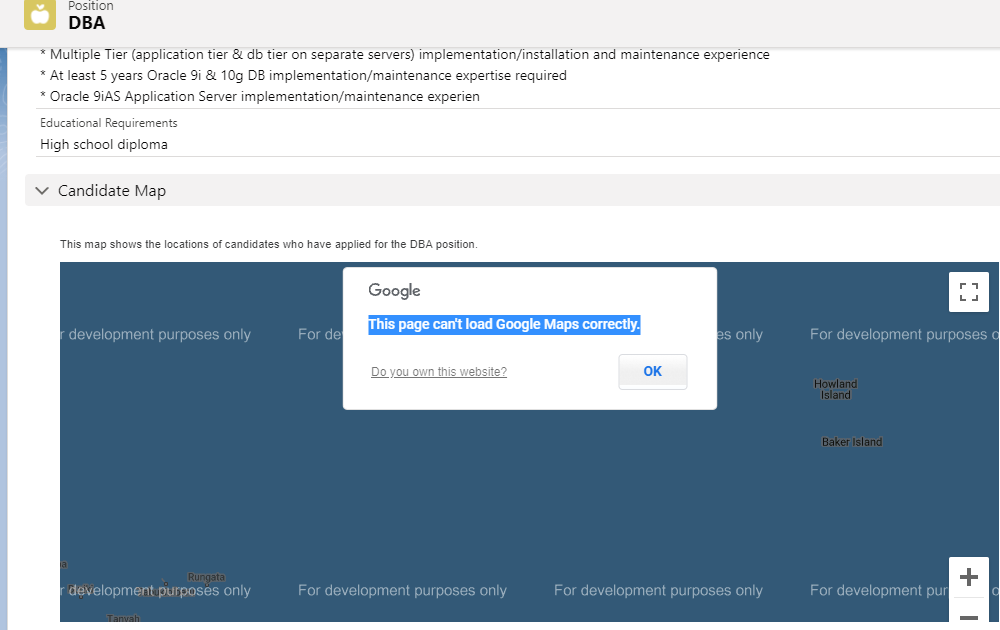The image size is (1000, 630).
Task: Click the Oracle 9iAS Application Server requirement line
Action: [260, 96]
